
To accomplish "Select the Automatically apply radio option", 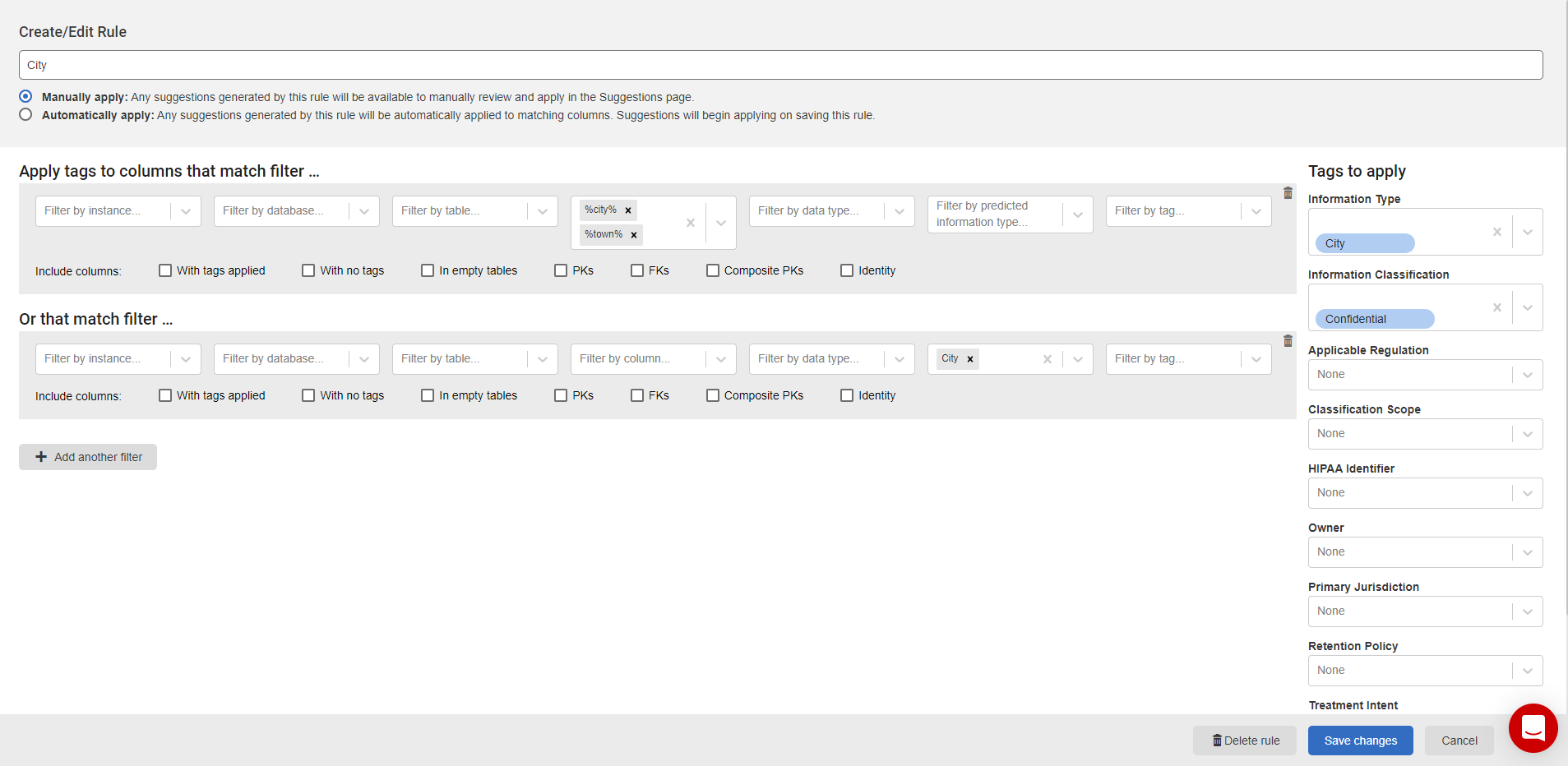I will coord(26,115).
